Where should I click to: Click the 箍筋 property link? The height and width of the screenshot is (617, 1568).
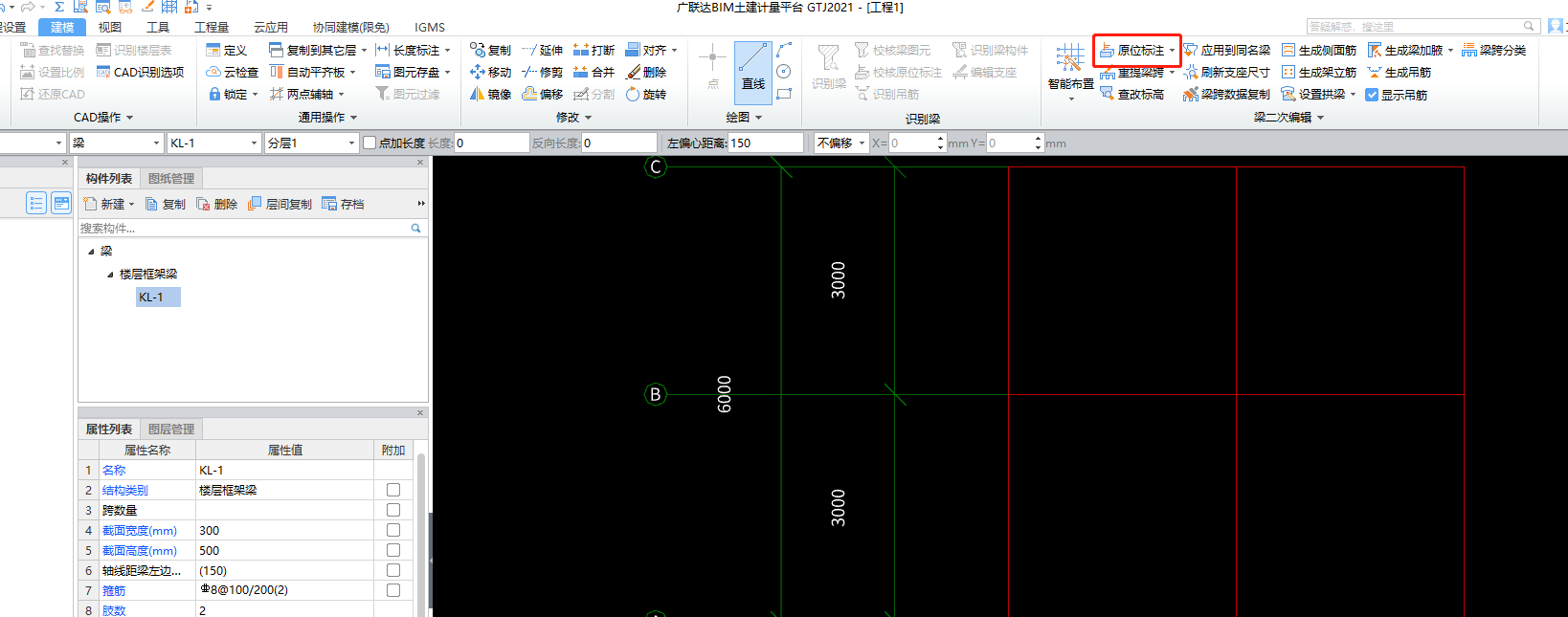(x=114, y=590)
